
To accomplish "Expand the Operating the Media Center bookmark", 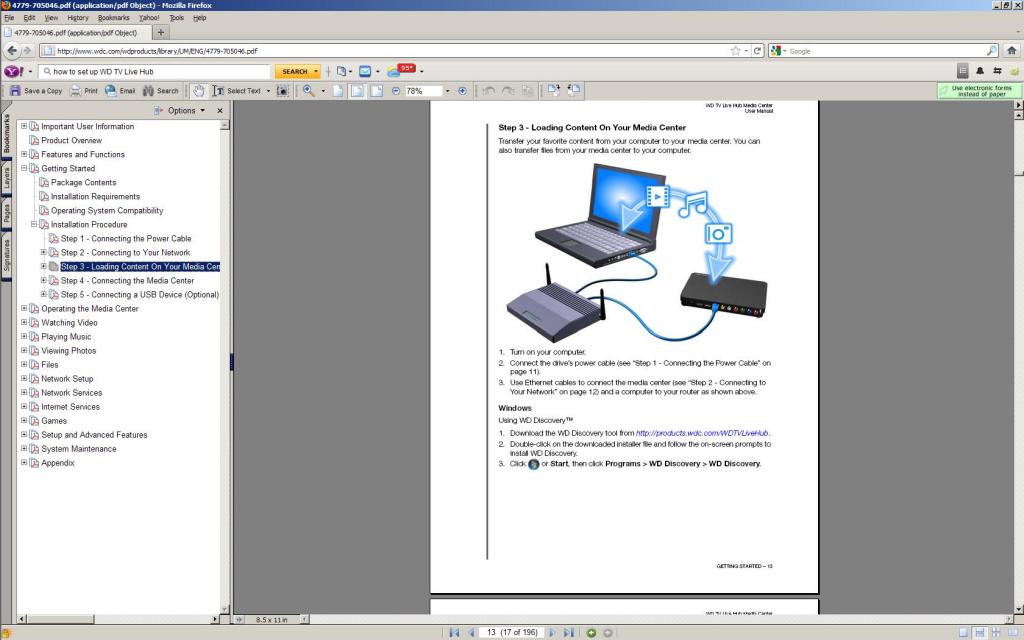I will pyautogui.click(x=24, y=309).
